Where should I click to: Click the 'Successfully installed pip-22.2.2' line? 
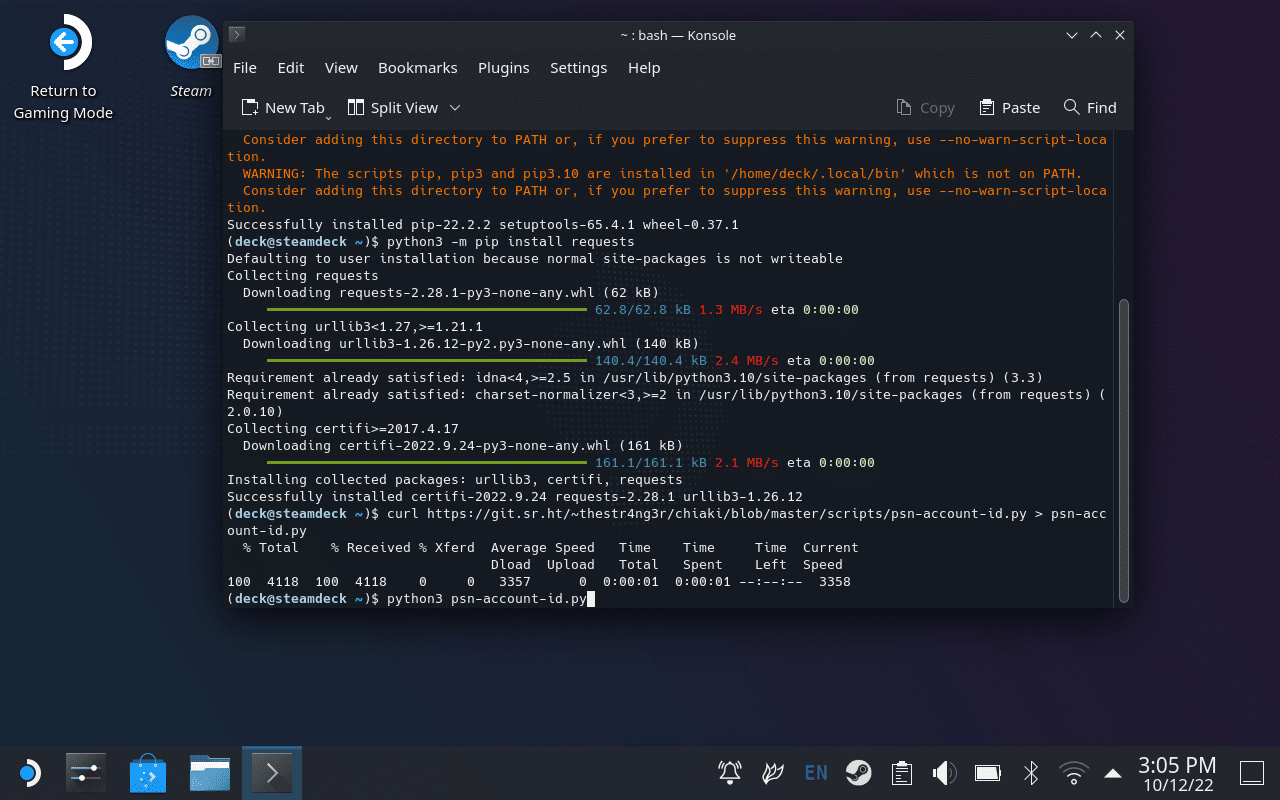[x=483, y=225]
